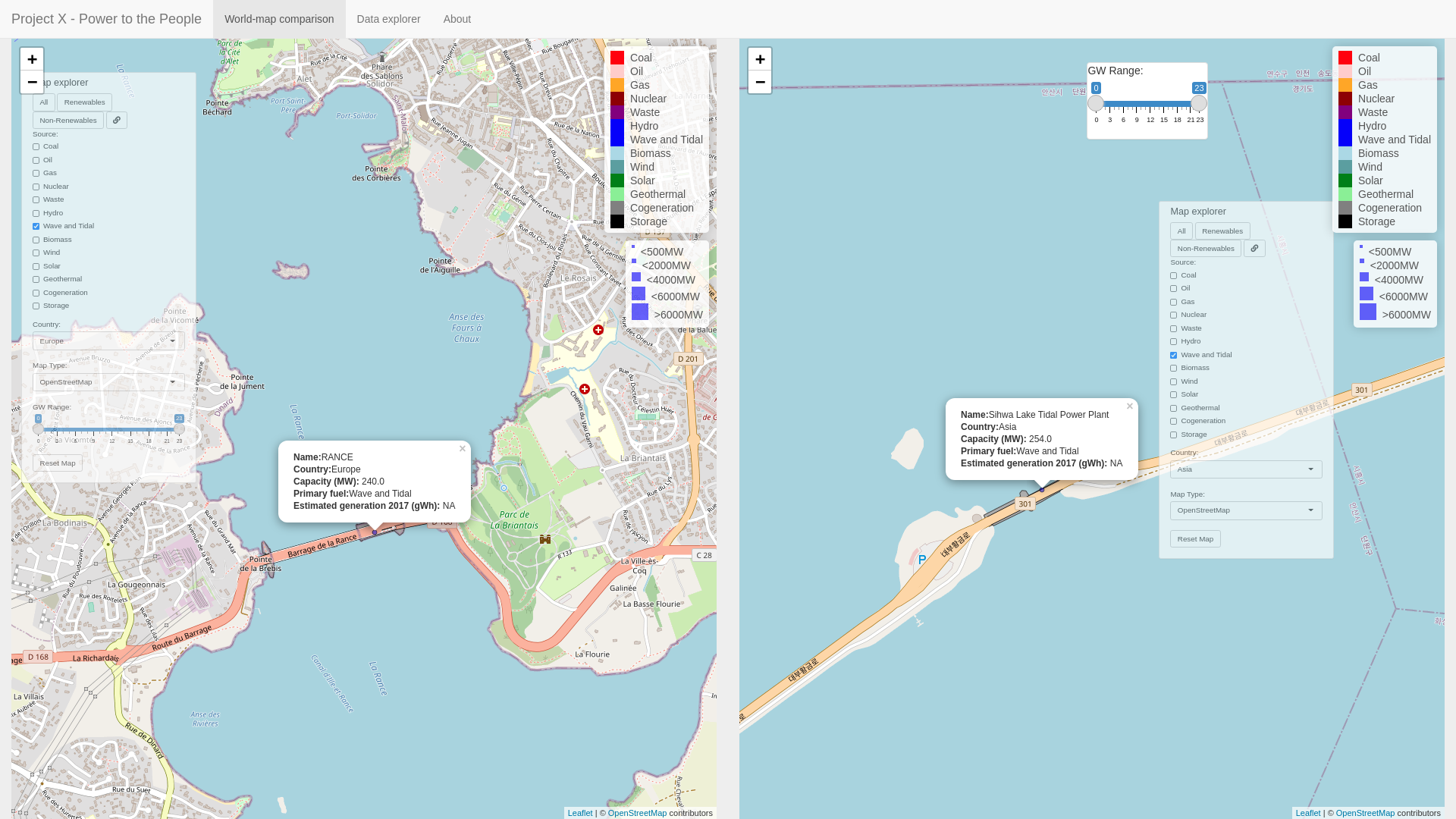Enable Wind checkbox in right map explorer

[x=1173, y=382]
